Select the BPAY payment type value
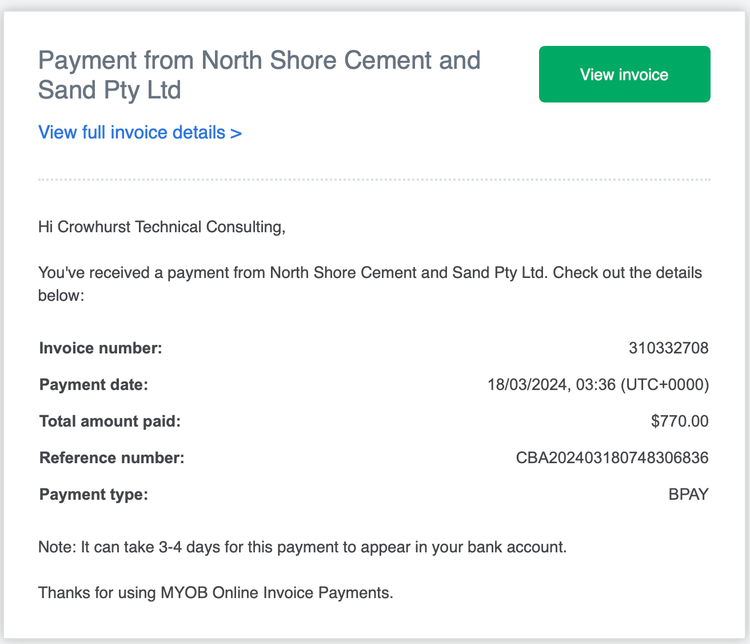This screenshot has width=750, height=644. 688,494
